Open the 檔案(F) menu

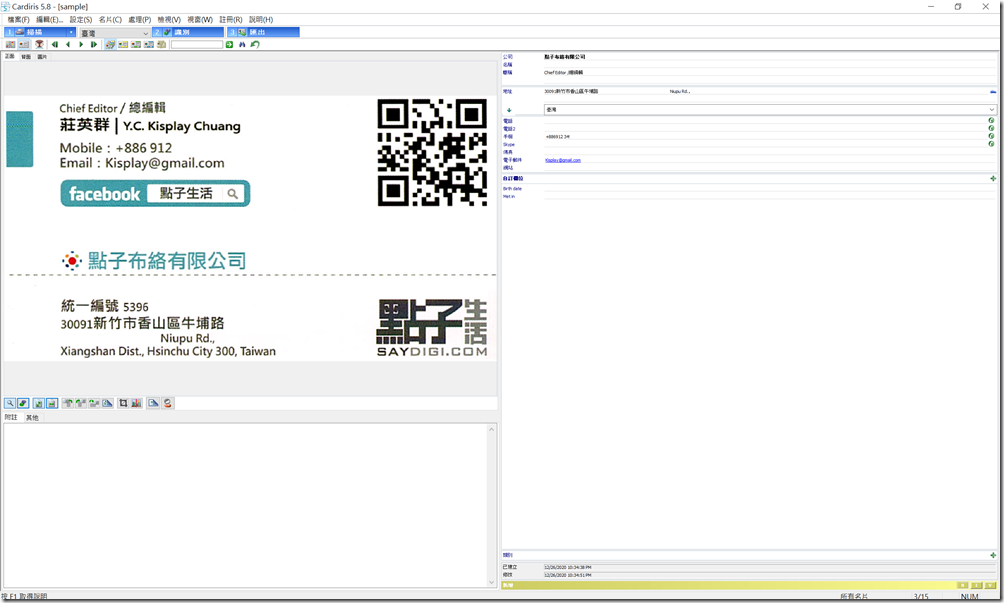tap(19, 19)
